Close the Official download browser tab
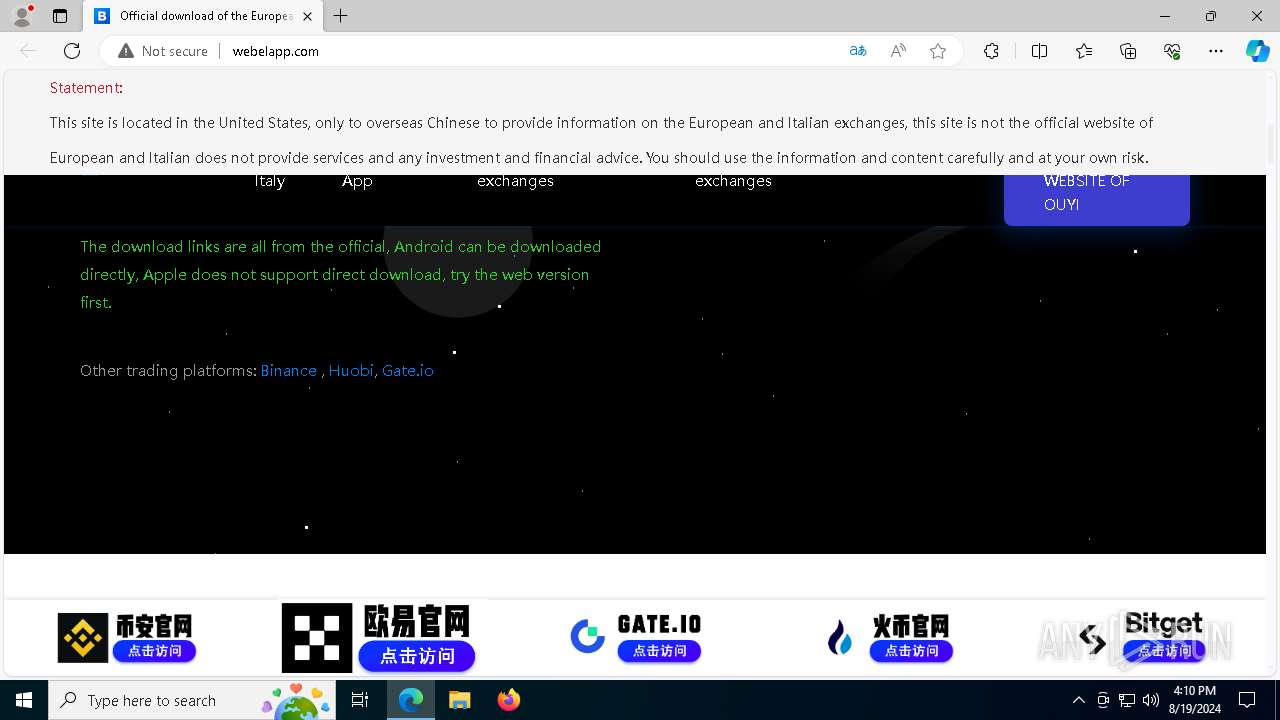This screenshot has width=1280, height=720. click(x=307, y=16)
